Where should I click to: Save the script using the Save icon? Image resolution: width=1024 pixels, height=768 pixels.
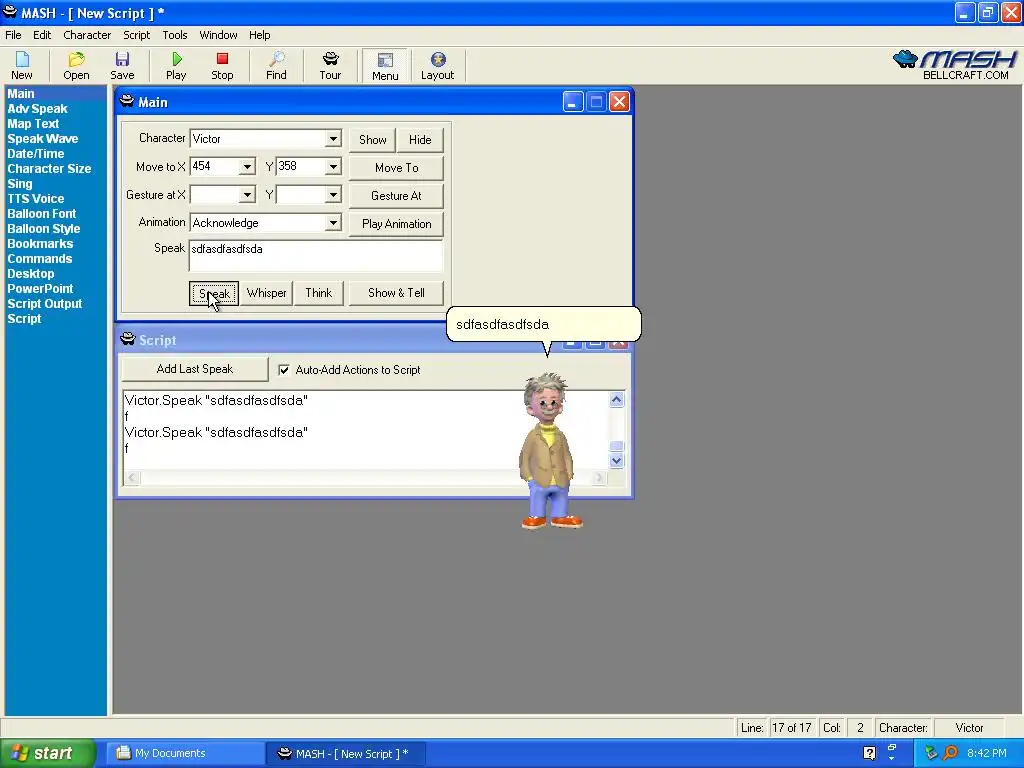pyautogui.click(x=122, y=66)
